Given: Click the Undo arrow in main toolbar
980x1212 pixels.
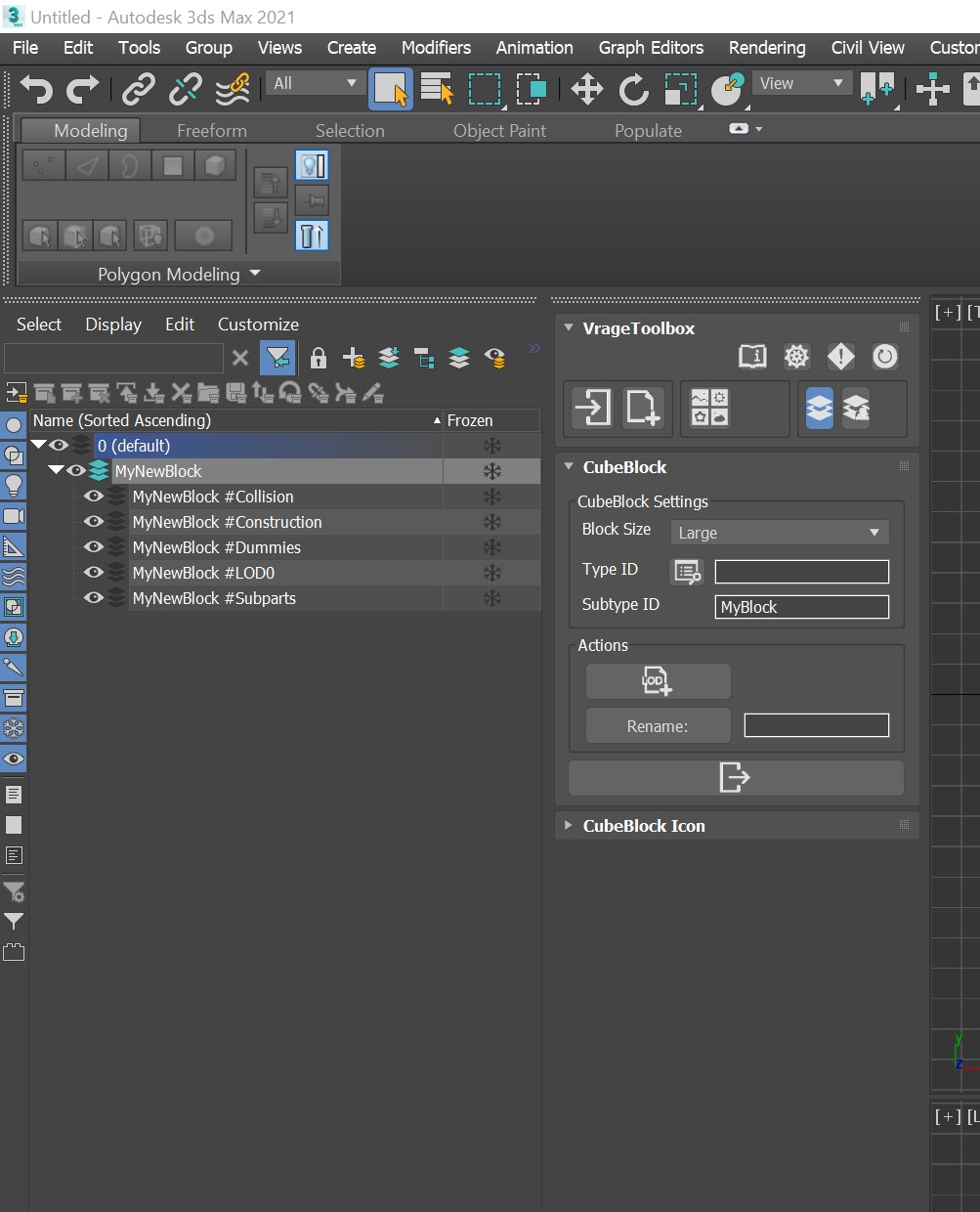Looking at the screenshot, I should click(36, 89).
